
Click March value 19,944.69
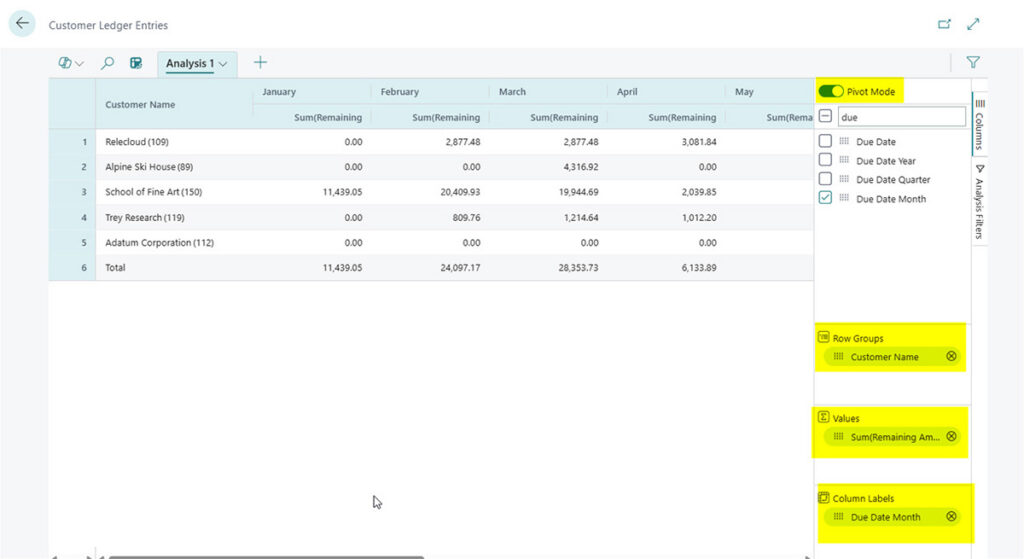point(578,192)
